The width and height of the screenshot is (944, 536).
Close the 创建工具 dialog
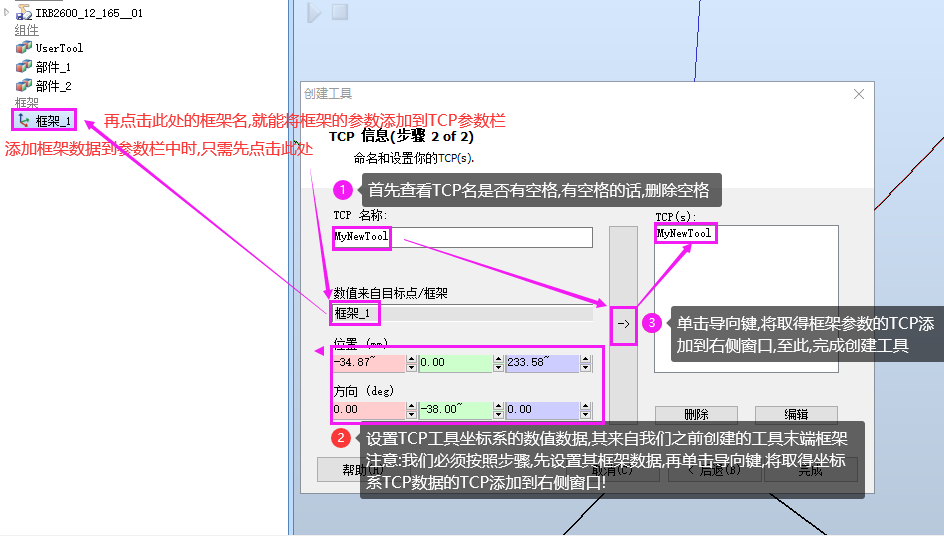tap(859, 94)
